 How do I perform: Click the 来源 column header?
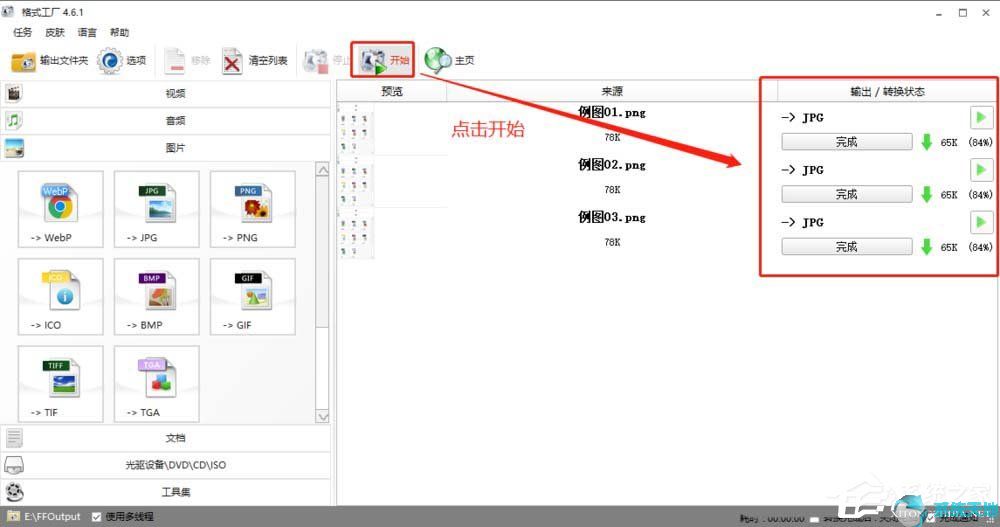(612, 91)
